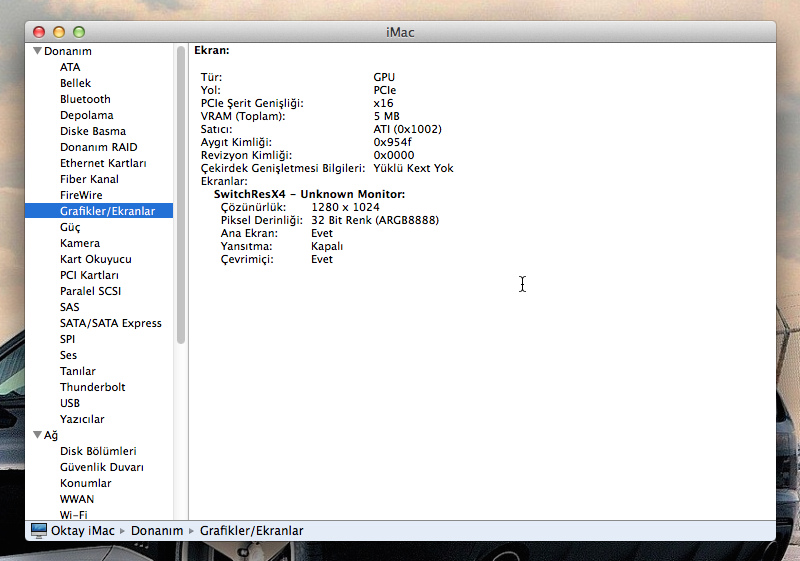Show SATA/SATA Express details
Screen dimensions: 800x561
pos(110,323)
